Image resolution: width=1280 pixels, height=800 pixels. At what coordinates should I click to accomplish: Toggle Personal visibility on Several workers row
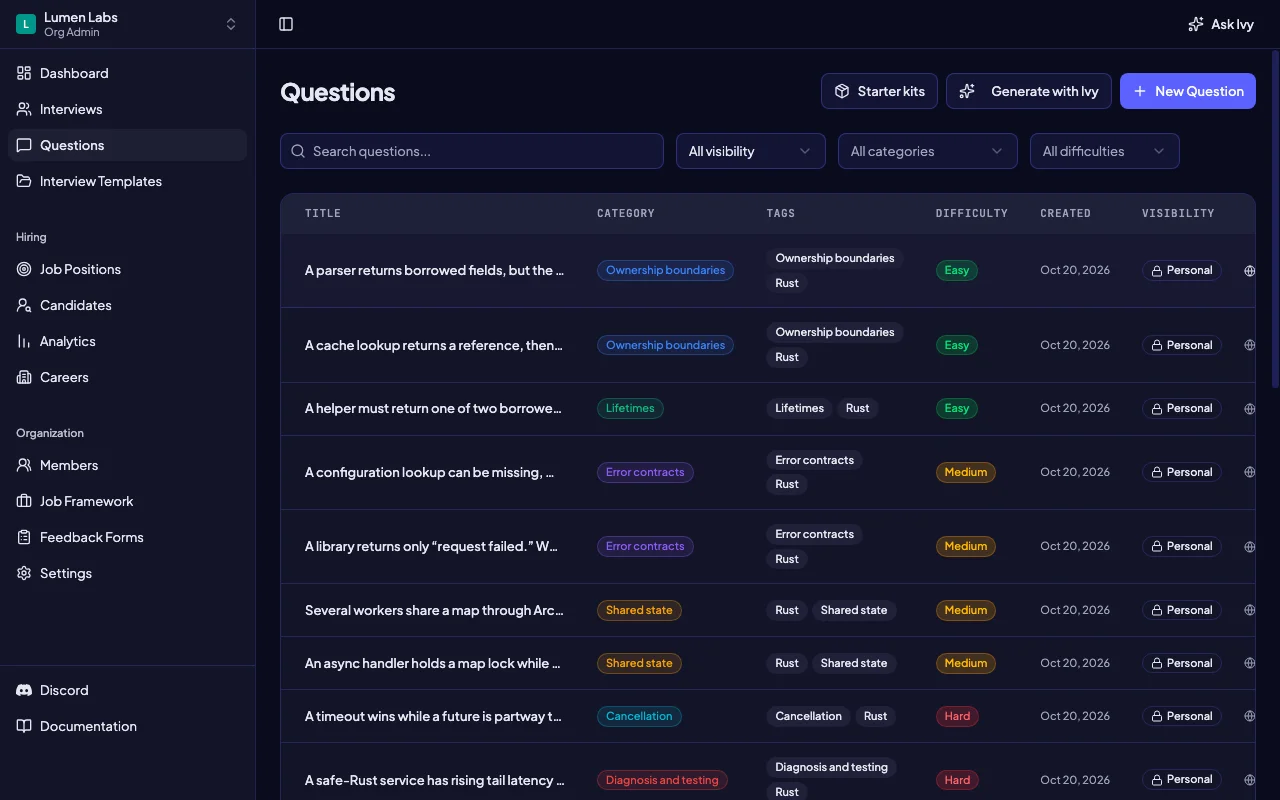[1182, 610]
